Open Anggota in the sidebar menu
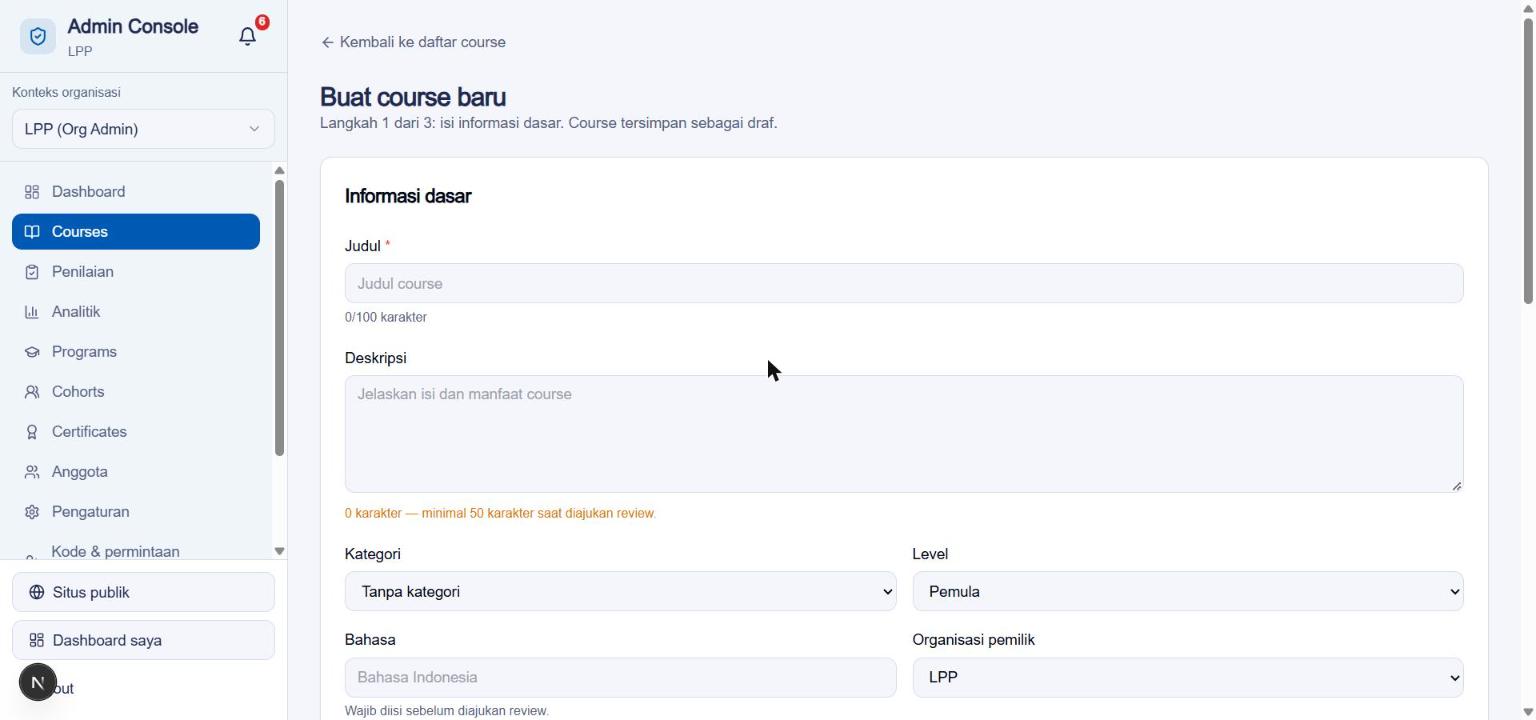The width and height of the screenshot is (1536, 720). pyautogui.click(x=136, y=472)
